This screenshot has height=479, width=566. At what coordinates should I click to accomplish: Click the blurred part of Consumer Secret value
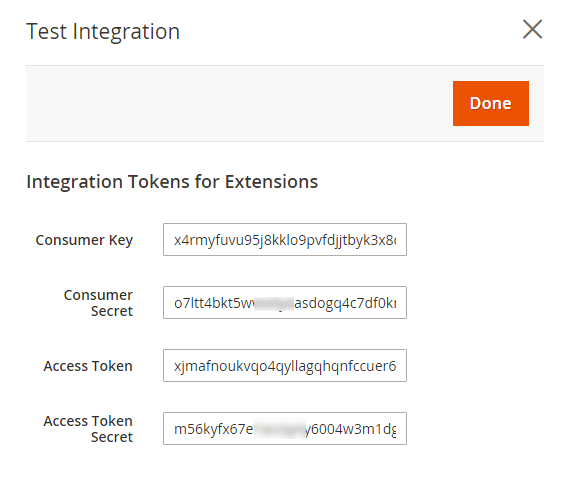click(274, 304)
